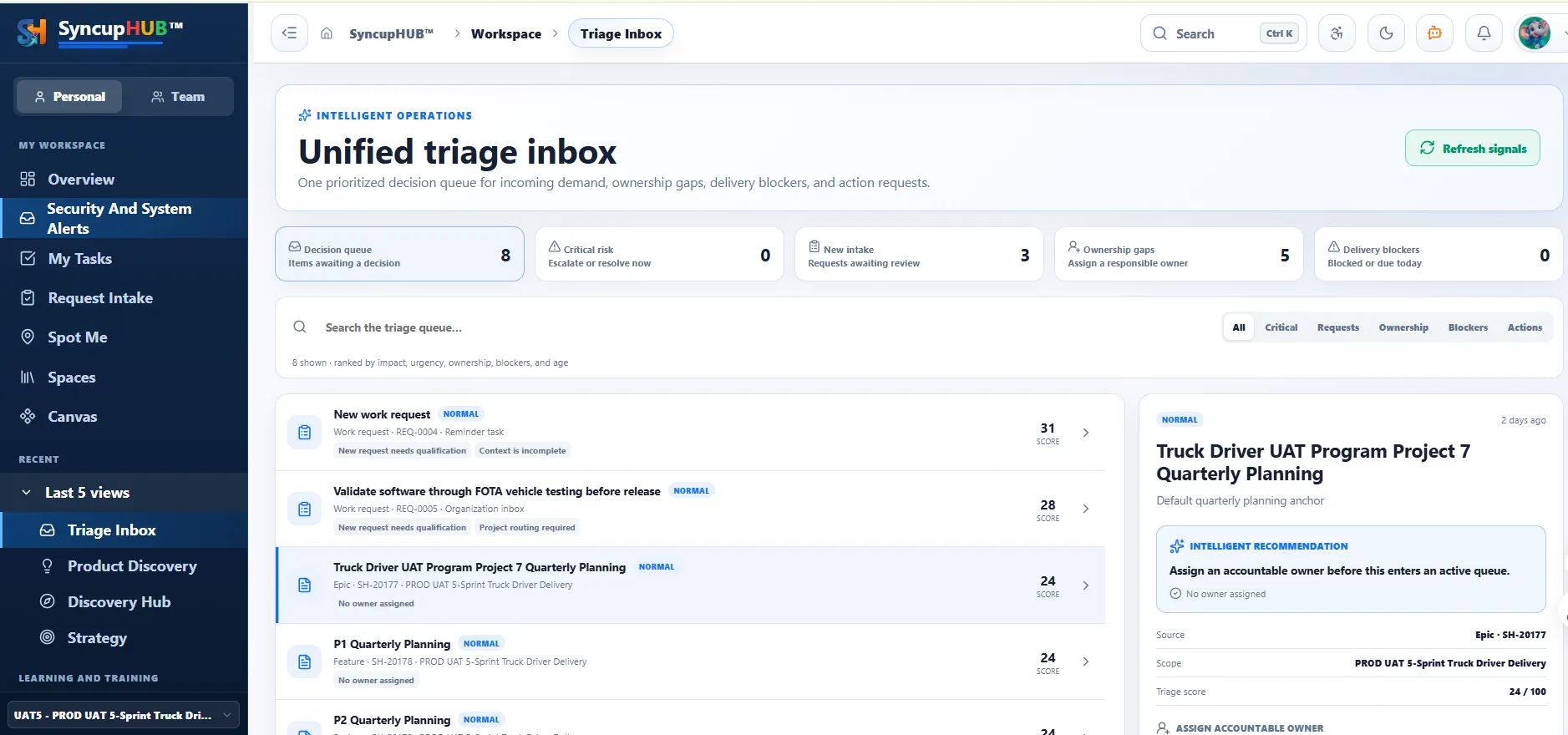
Task: Click the Context is incomplete tag
Action: coord(522,450)
